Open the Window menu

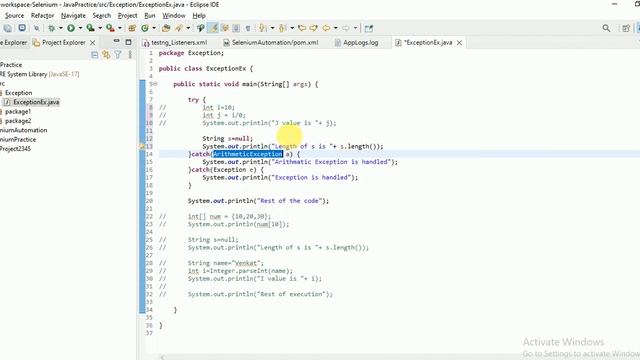point(174,16)
